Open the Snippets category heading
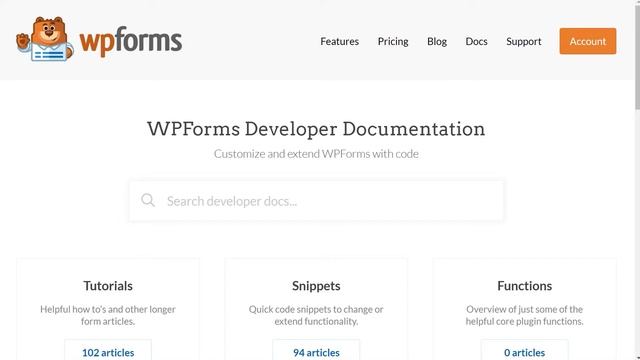Screen dimensions: 640x360 (x=316, y=286)
